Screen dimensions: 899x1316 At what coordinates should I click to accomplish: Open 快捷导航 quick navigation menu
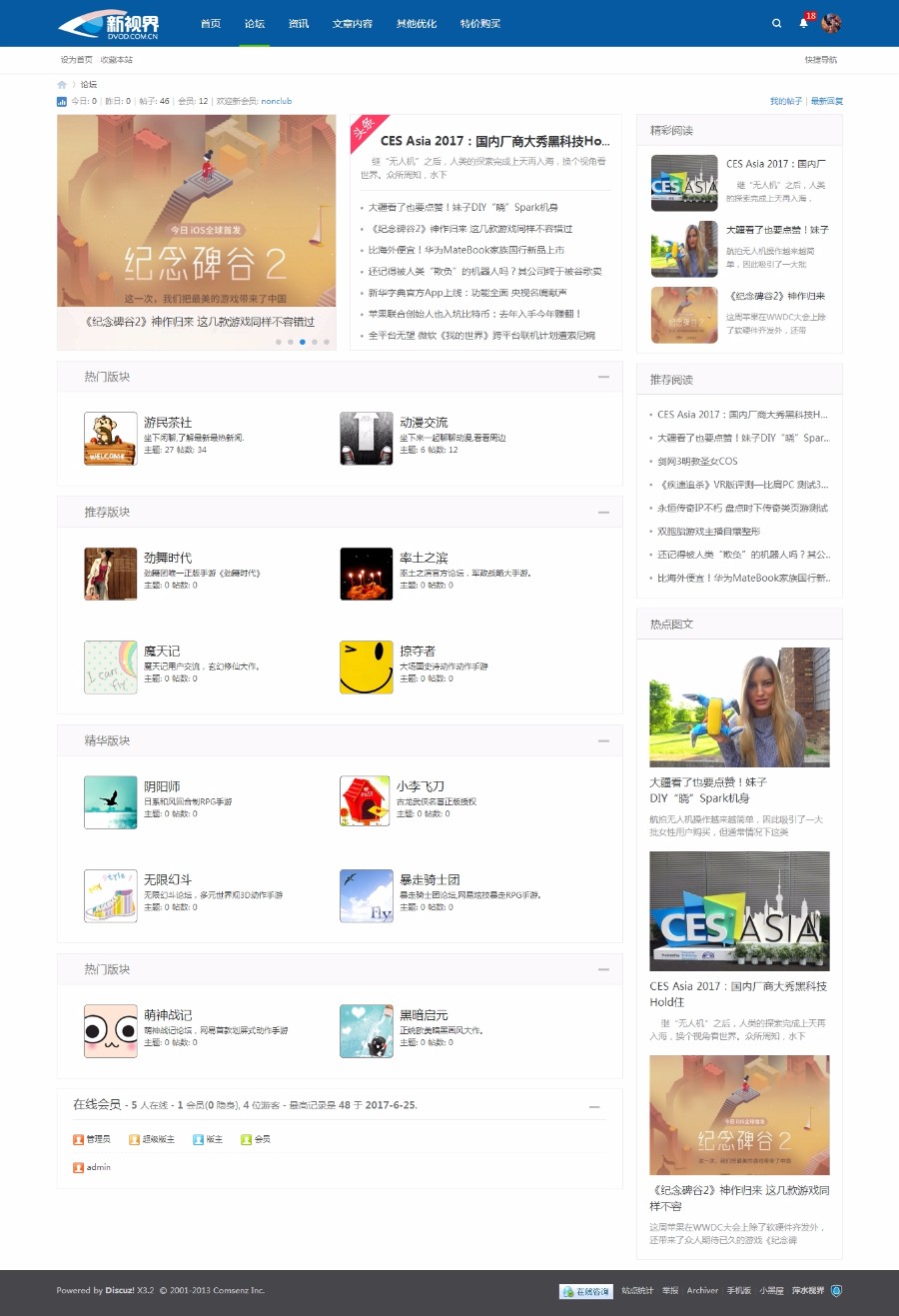click(820, 60)
